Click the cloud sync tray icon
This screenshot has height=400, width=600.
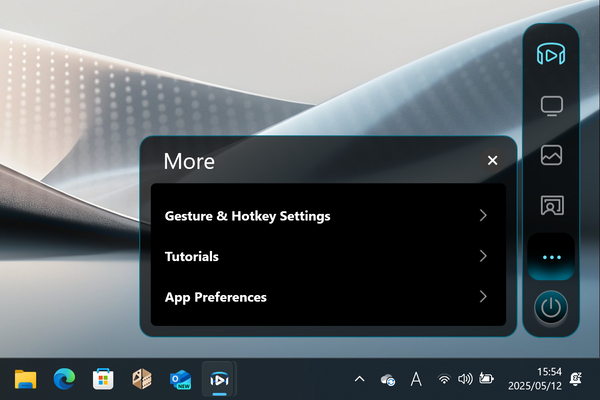(x=388, y=380)
